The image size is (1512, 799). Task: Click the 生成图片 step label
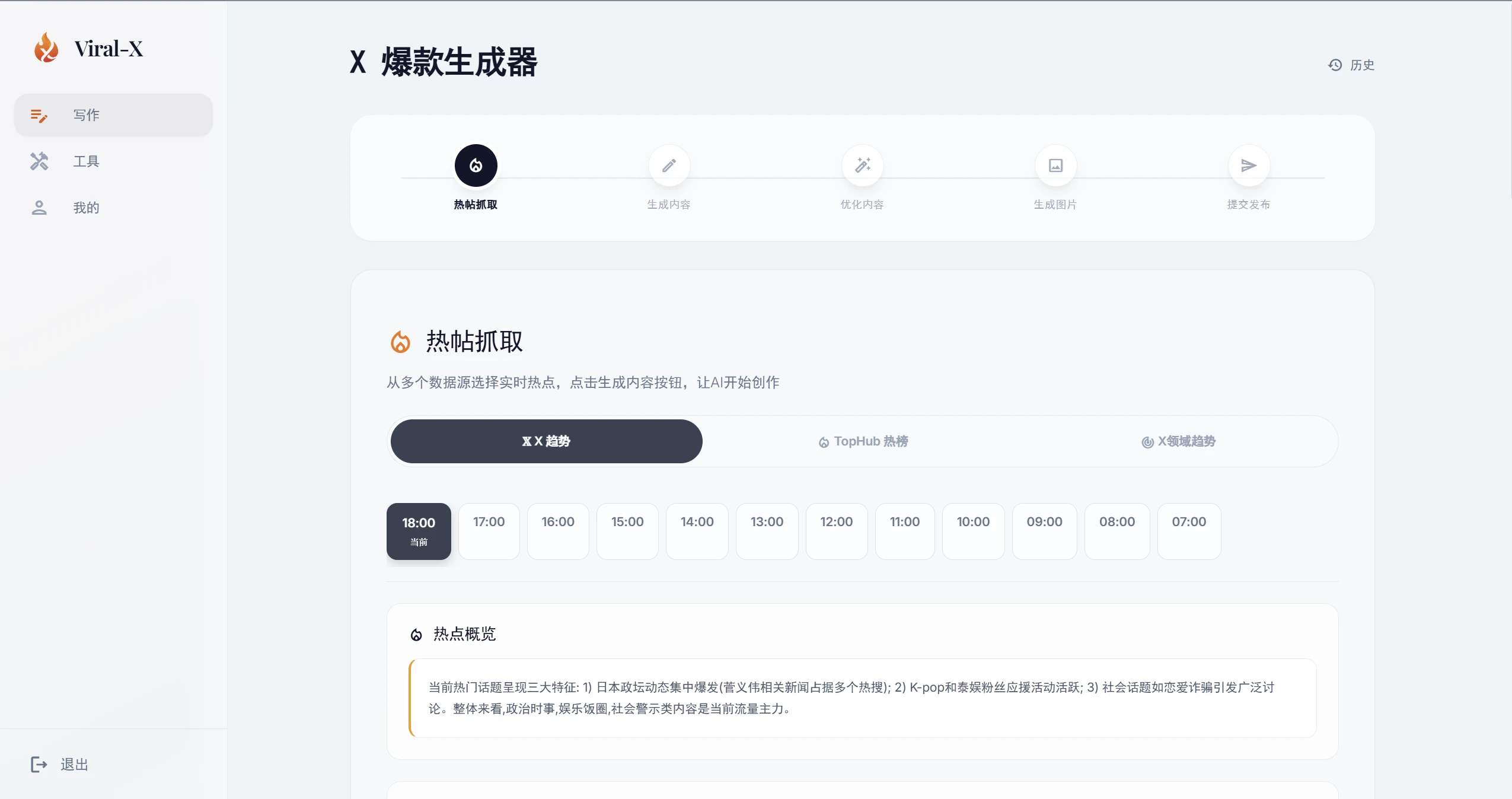[1055, 205]
